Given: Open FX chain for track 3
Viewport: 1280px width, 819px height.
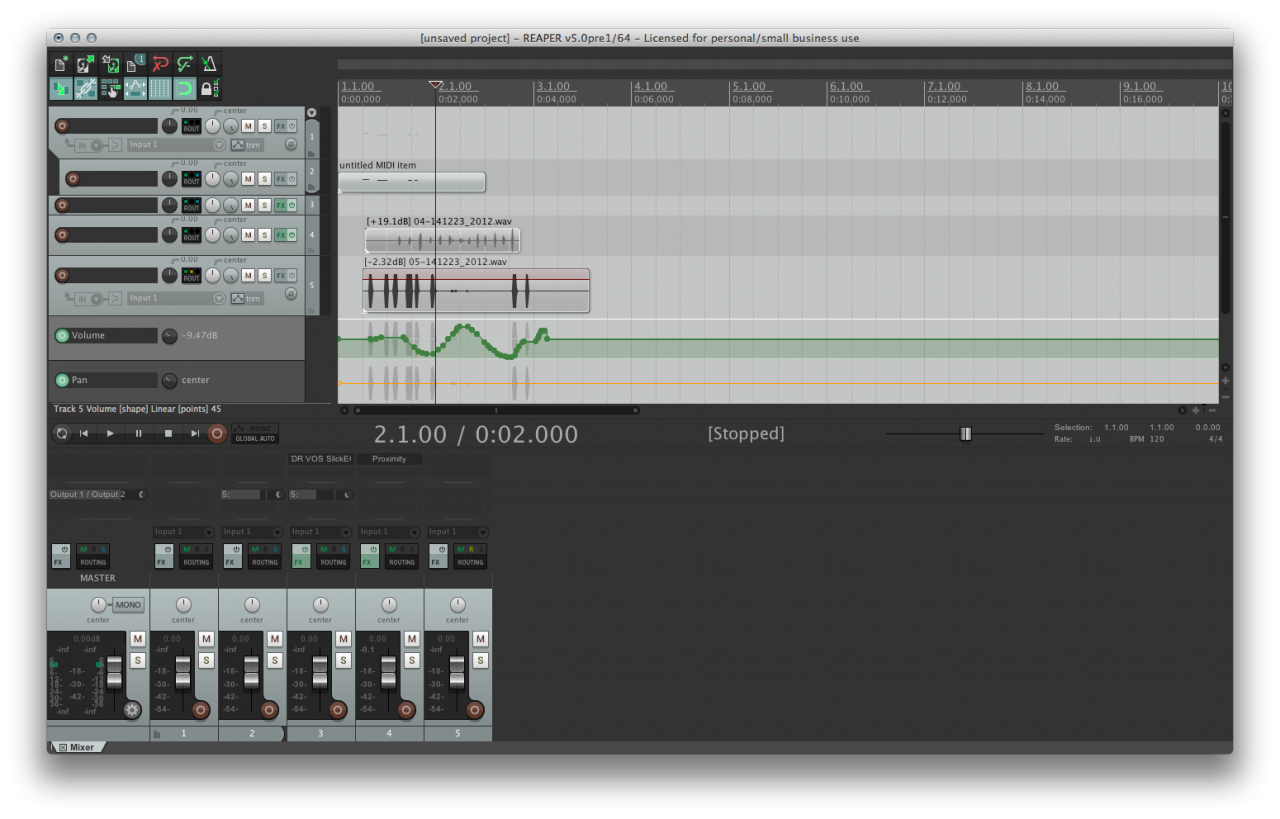Looking at the screenshot, I should pyautogui.click(x=281, y=205).
